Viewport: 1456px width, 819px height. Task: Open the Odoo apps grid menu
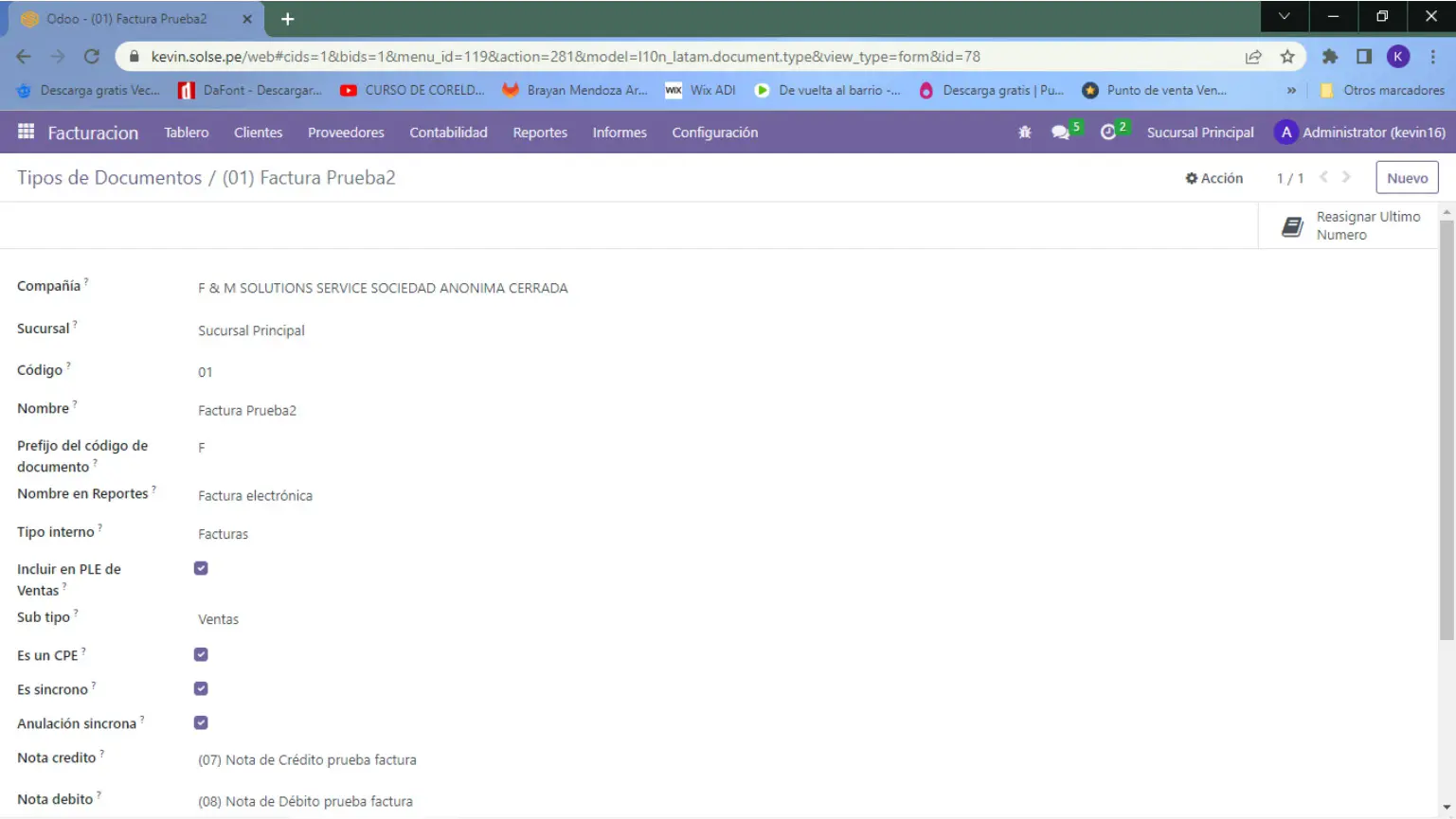coord(26,132)
